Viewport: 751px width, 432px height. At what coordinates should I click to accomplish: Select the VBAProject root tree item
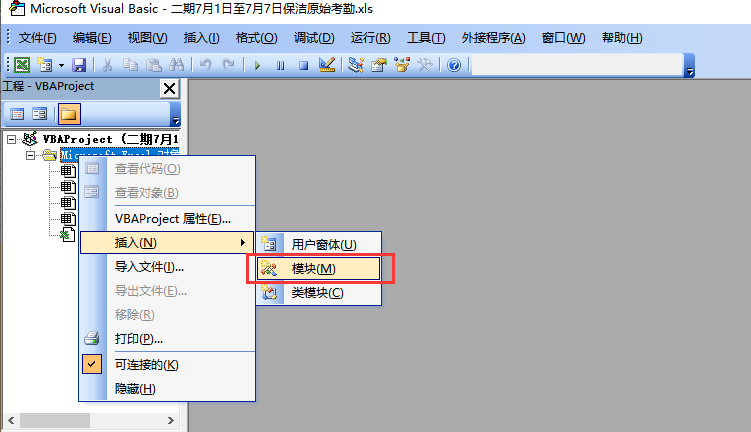click(x=111, y=139)
